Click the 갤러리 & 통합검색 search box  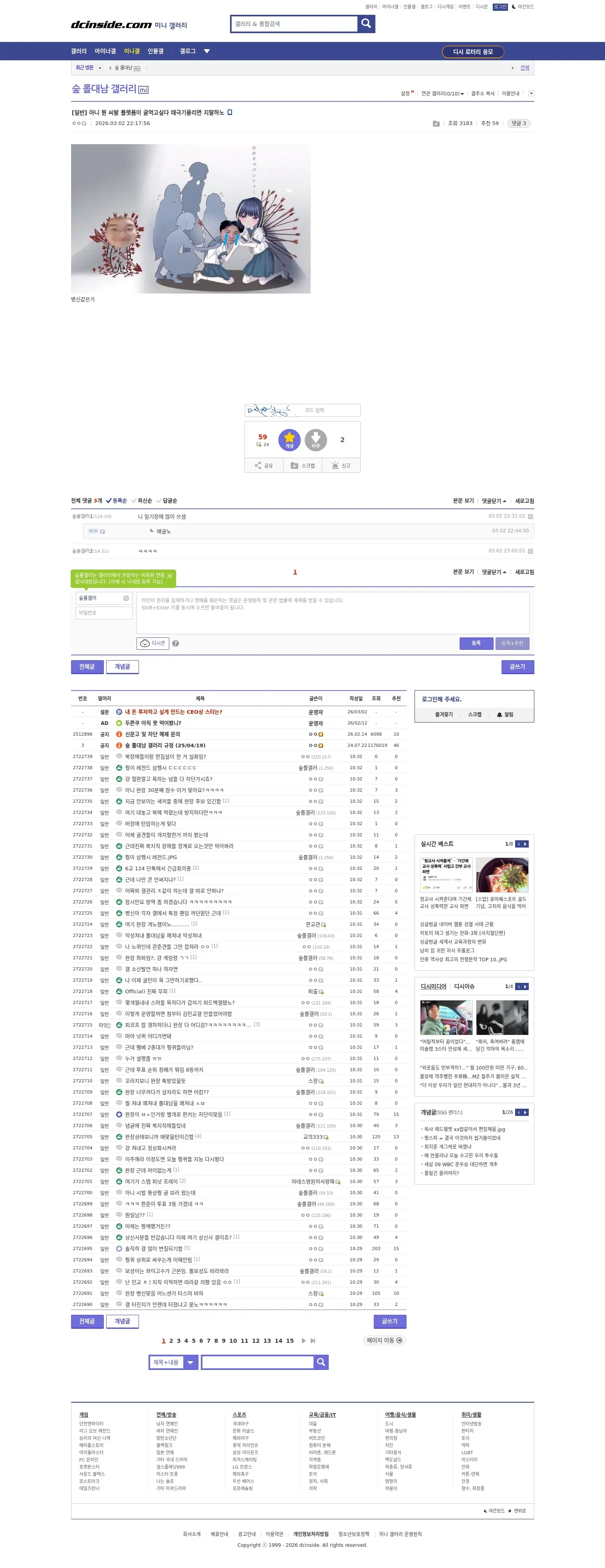click(294, 24)
